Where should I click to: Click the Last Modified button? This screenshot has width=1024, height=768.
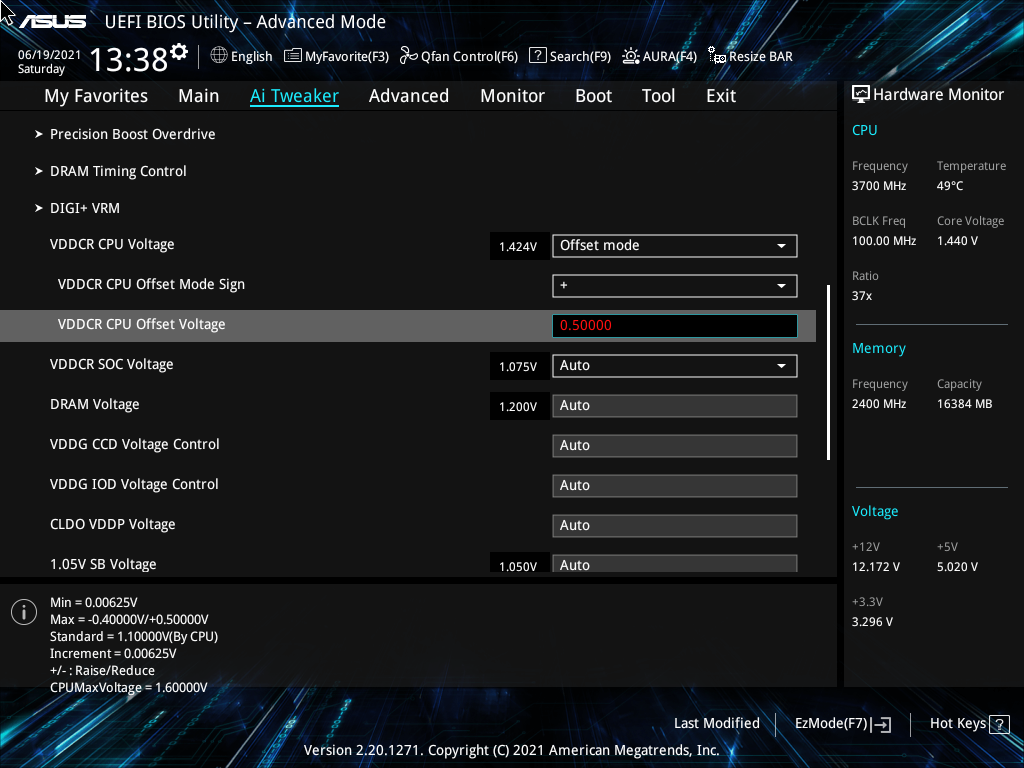(717, 723)
